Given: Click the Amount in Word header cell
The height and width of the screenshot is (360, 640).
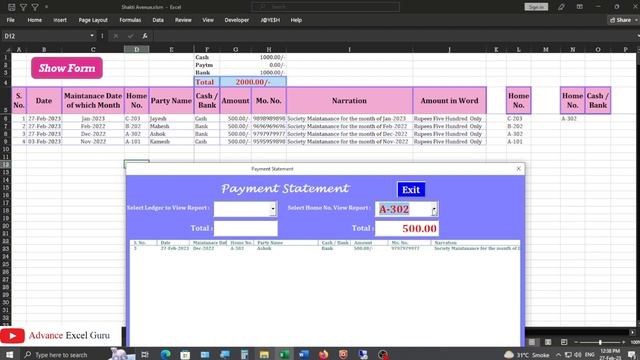Looking at the screenshot, I should click(x=449, y=100).
